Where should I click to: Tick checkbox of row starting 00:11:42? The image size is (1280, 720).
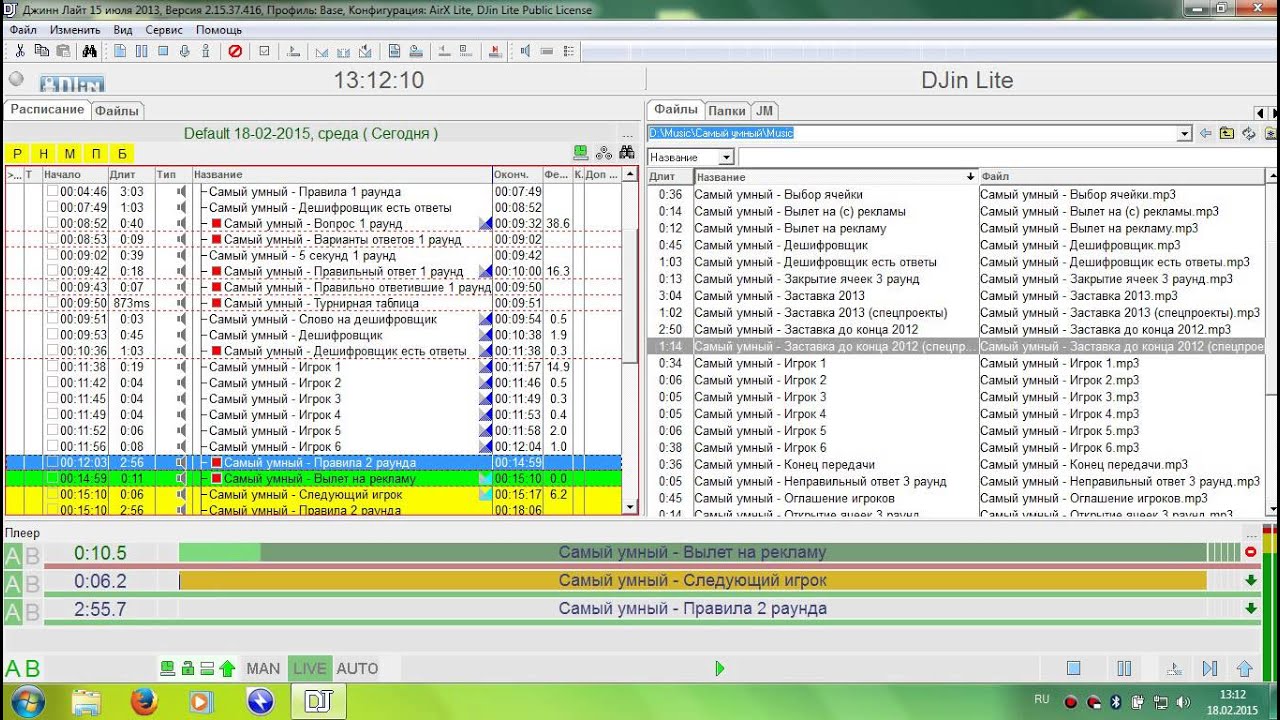click(52, 383)
